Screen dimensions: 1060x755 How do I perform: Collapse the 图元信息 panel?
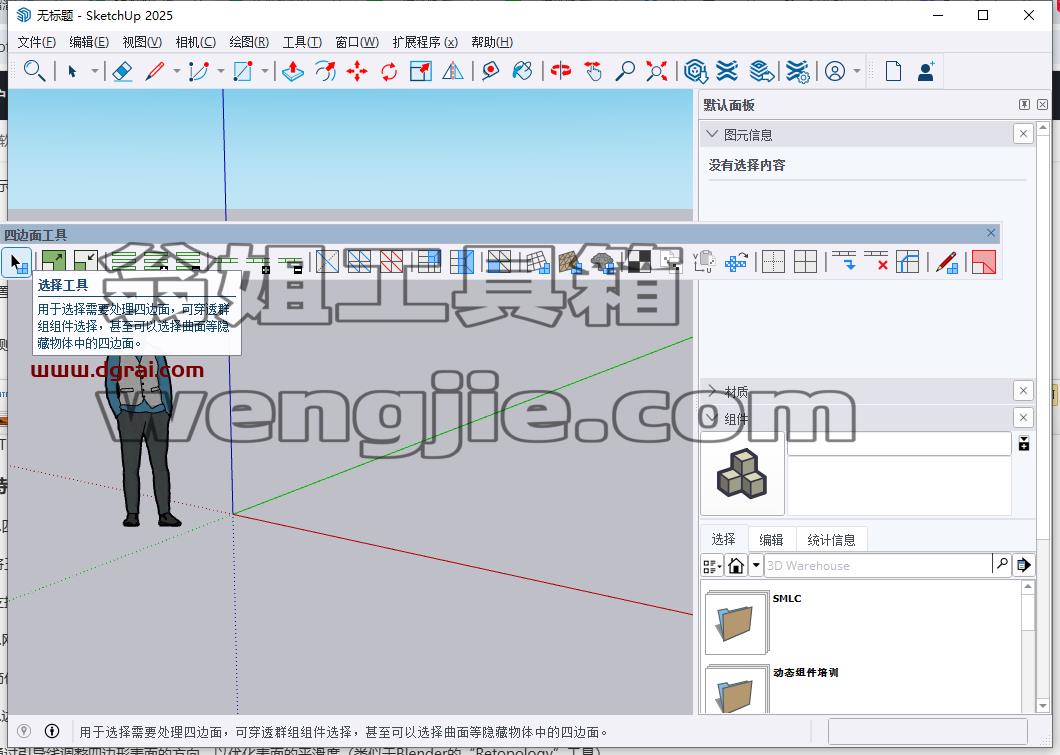tap(712, 134)
